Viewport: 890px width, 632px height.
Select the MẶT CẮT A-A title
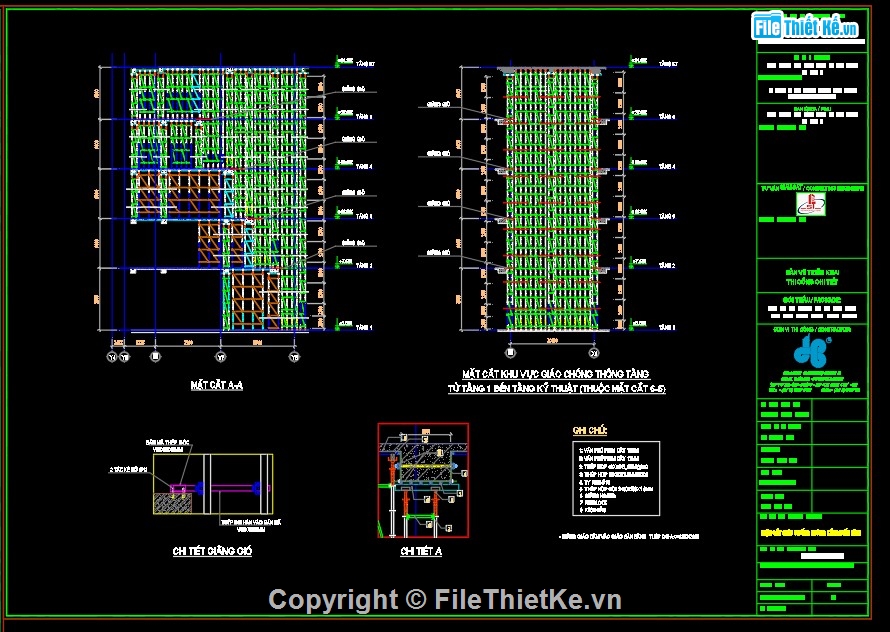[216, 385]
